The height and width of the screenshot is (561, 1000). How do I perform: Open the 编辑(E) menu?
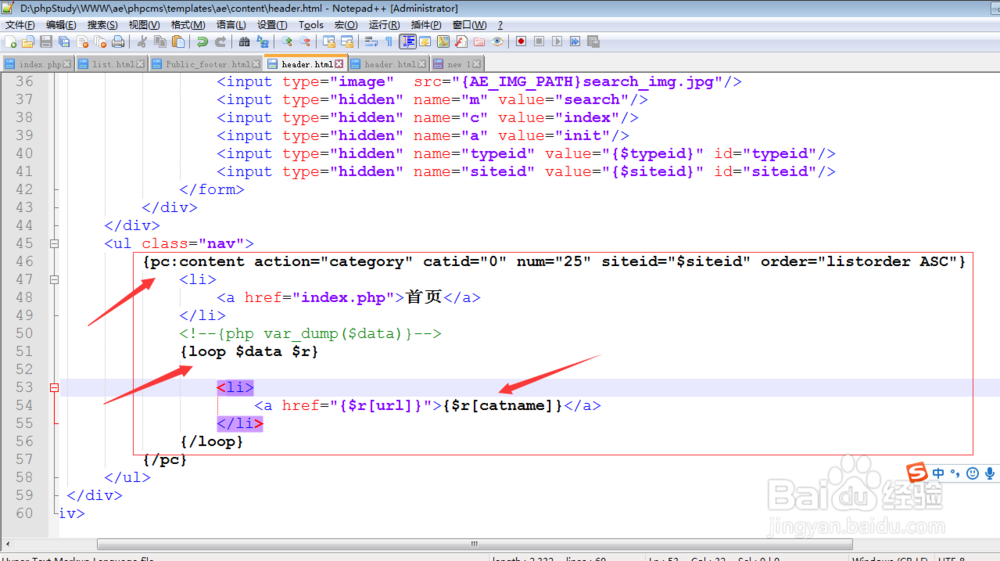click(61, 25)
